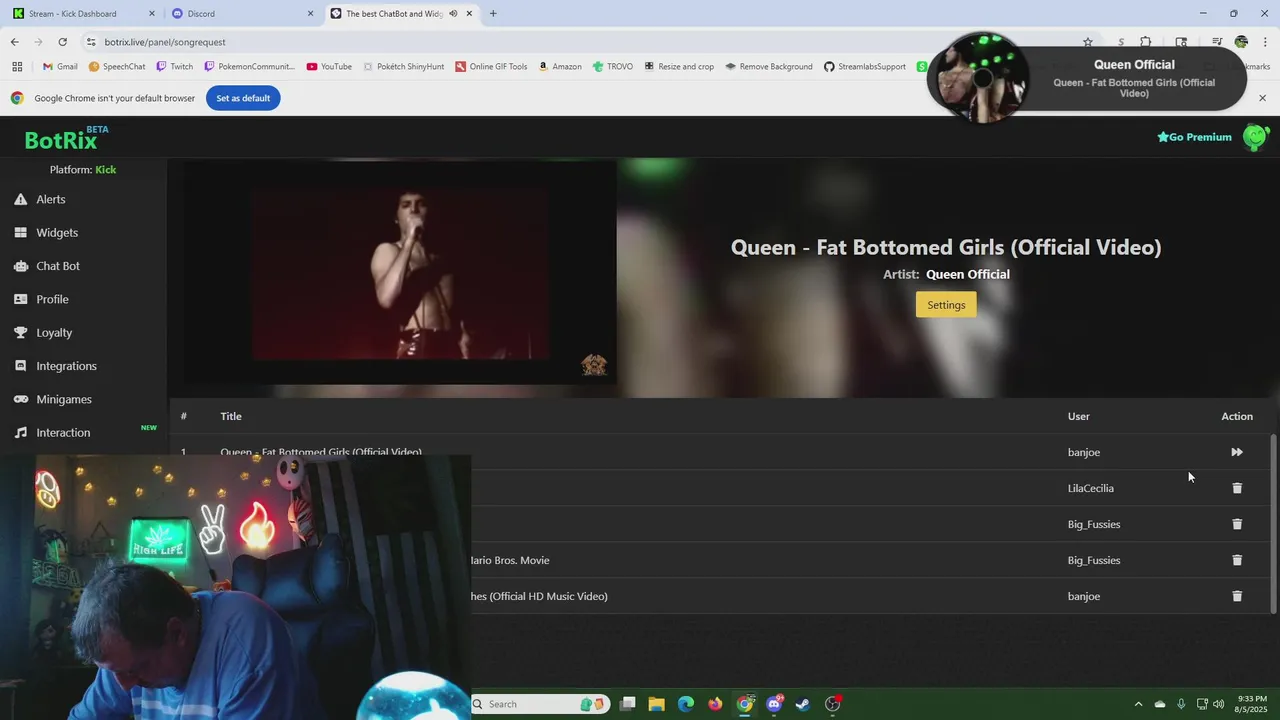Open PokemonCommunity bookmark
1280x720 pixels.
click(x=250, y=67)
